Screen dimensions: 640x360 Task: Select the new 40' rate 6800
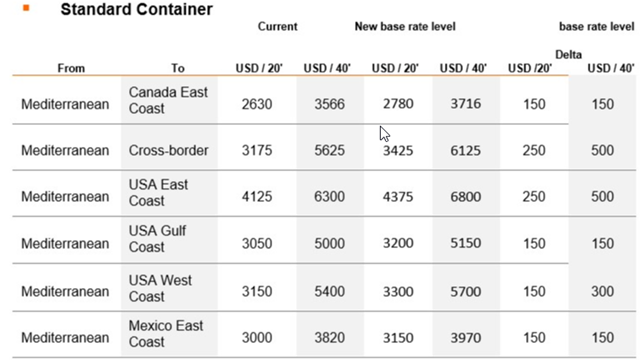pyautogui.click(x=466, y=197)
